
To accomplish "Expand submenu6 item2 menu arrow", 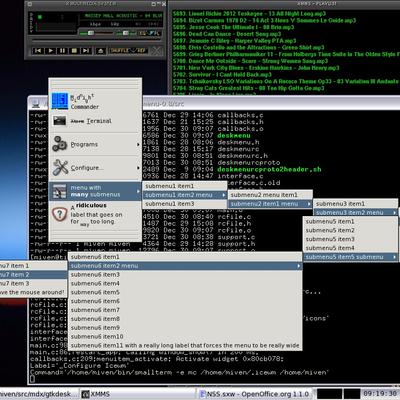I will tap(298, 266).
